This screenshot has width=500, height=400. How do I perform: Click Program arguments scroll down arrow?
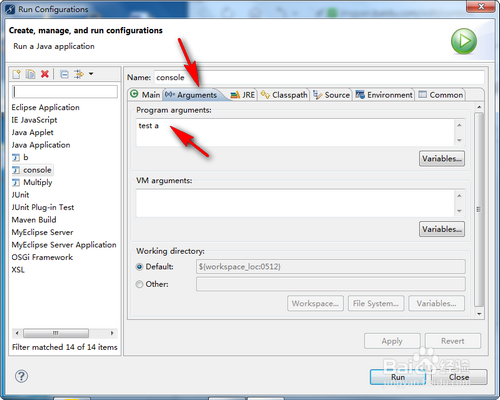459,140
